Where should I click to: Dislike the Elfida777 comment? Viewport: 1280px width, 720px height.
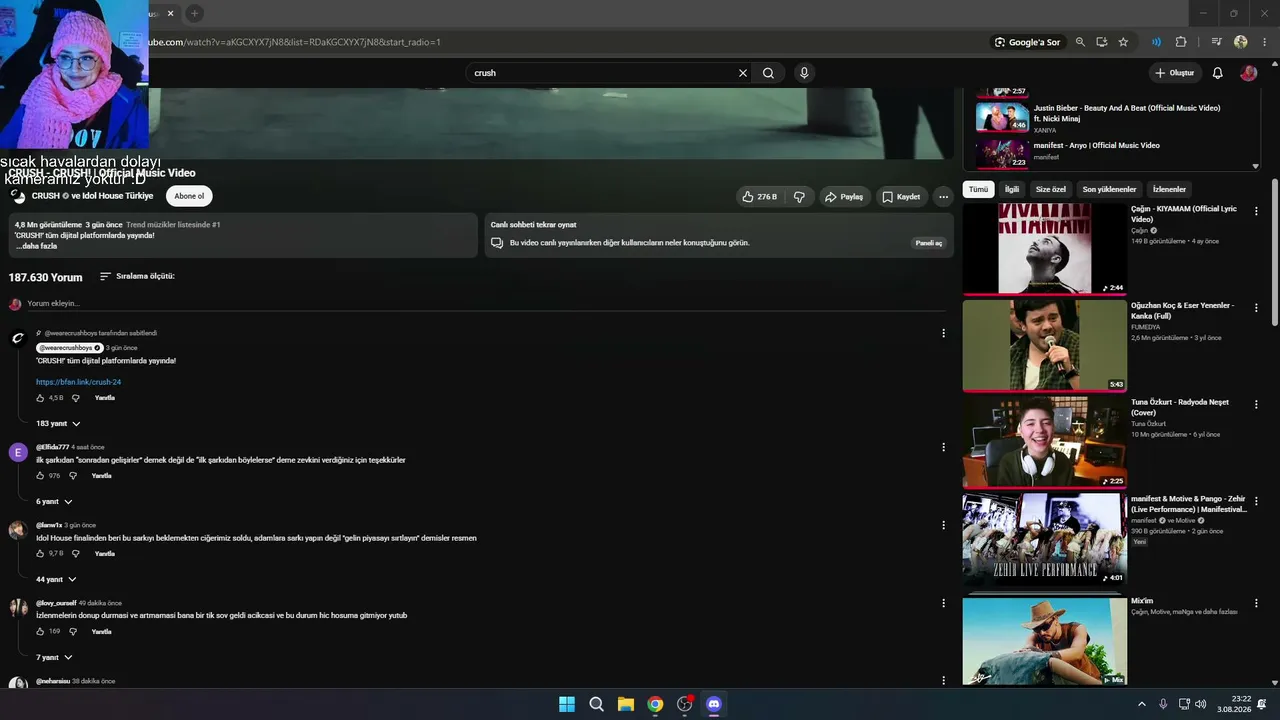[72, 476]
